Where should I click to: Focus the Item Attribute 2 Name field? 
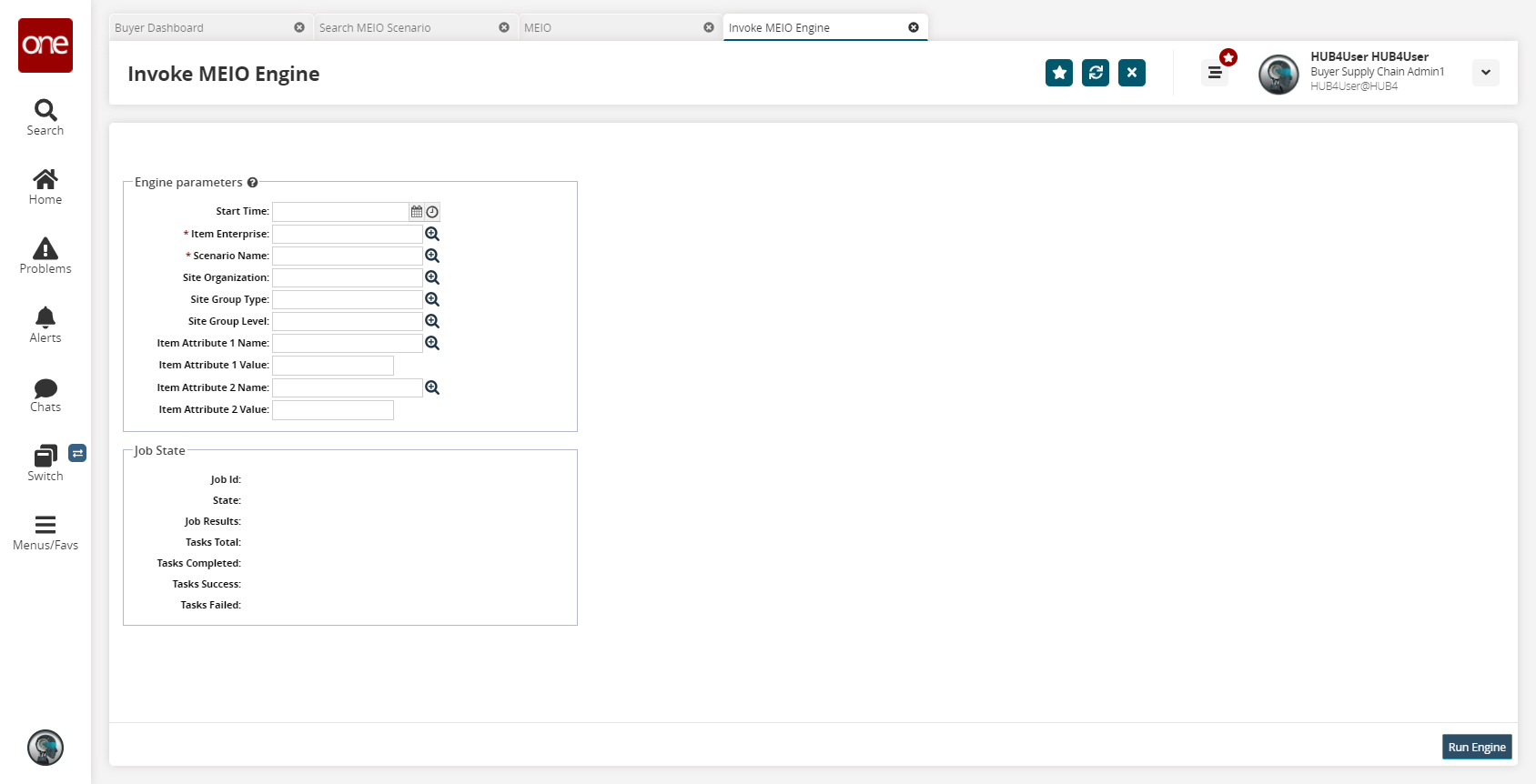pos(348,387)
